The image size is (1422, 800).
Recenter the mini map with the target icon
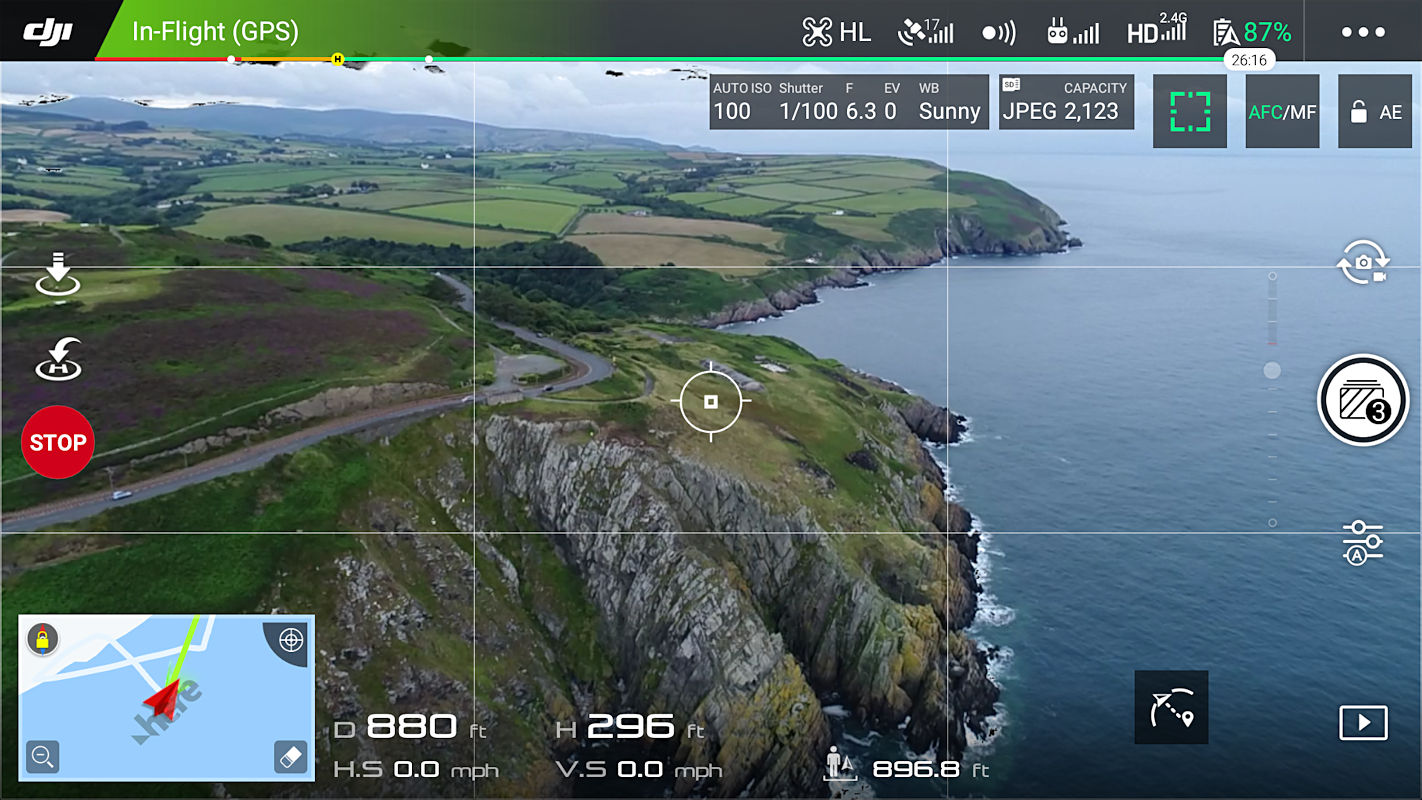(x=291, y=639)
